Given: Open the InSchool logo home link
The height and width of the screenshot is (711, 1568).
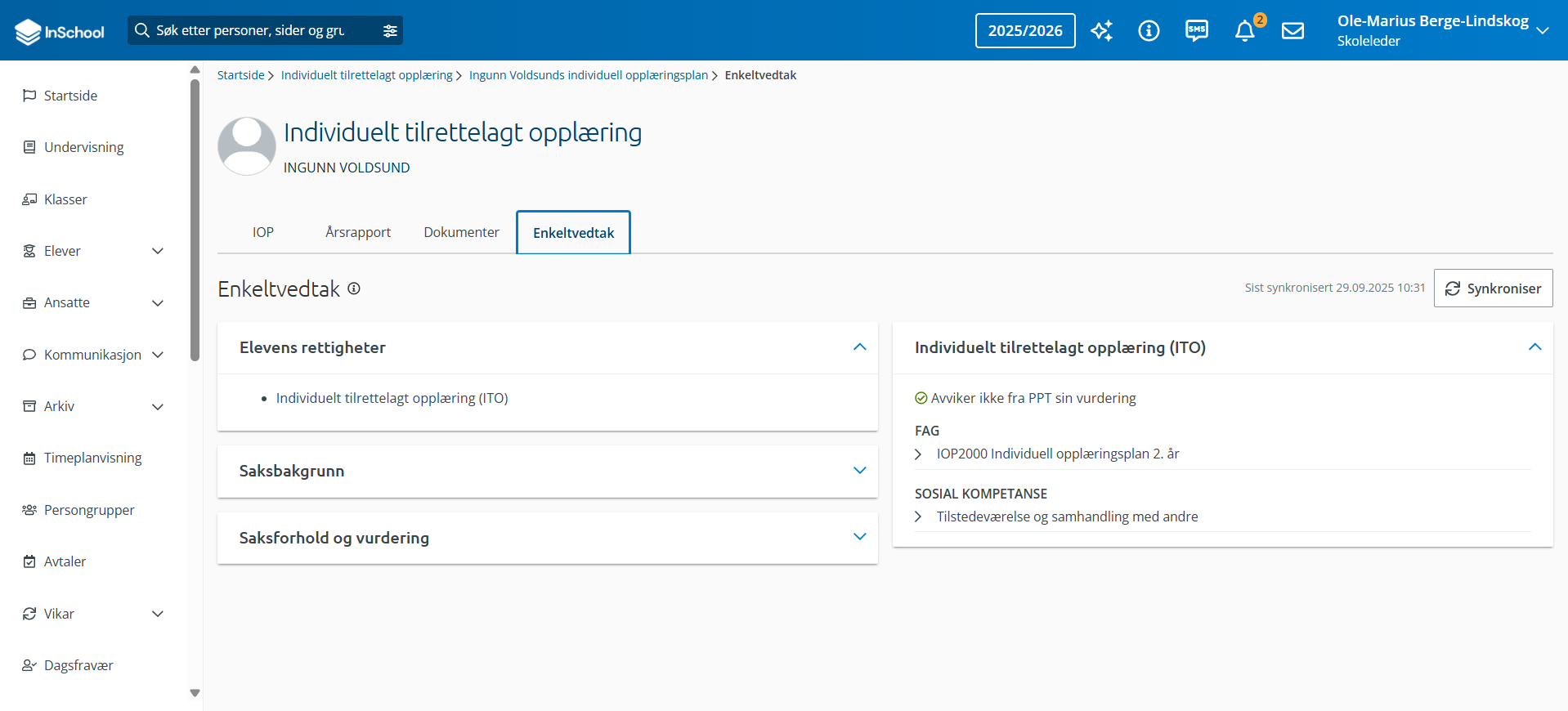Looking at the screenshot, I should pyautogui.click(x=60, y=31).
